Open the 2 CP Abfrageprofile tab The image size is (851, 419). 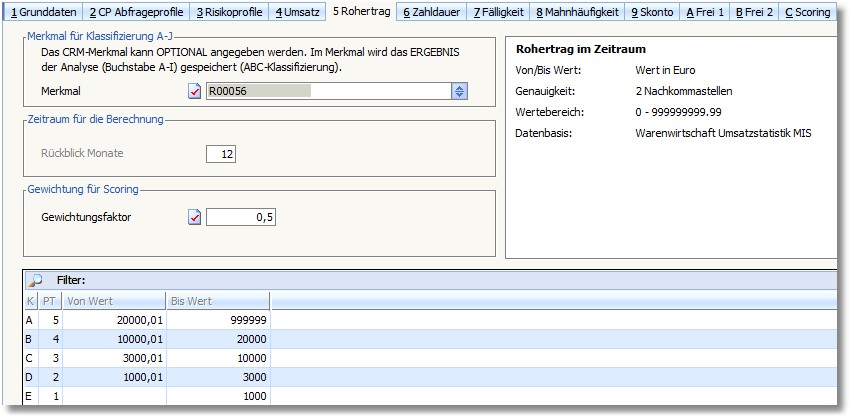point(136,12)
